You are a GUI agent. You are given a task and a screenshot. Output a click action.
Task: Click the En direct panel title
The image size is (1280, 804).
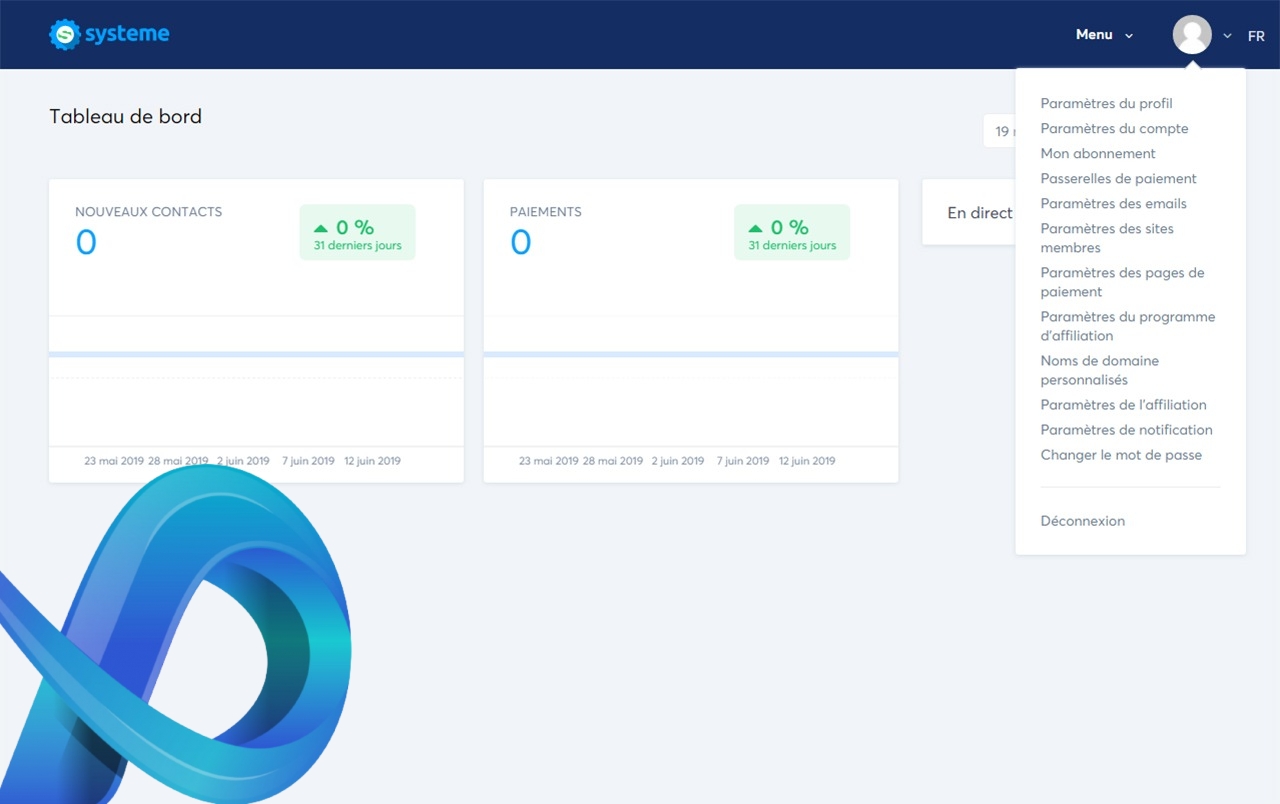(x=980, y=213)
